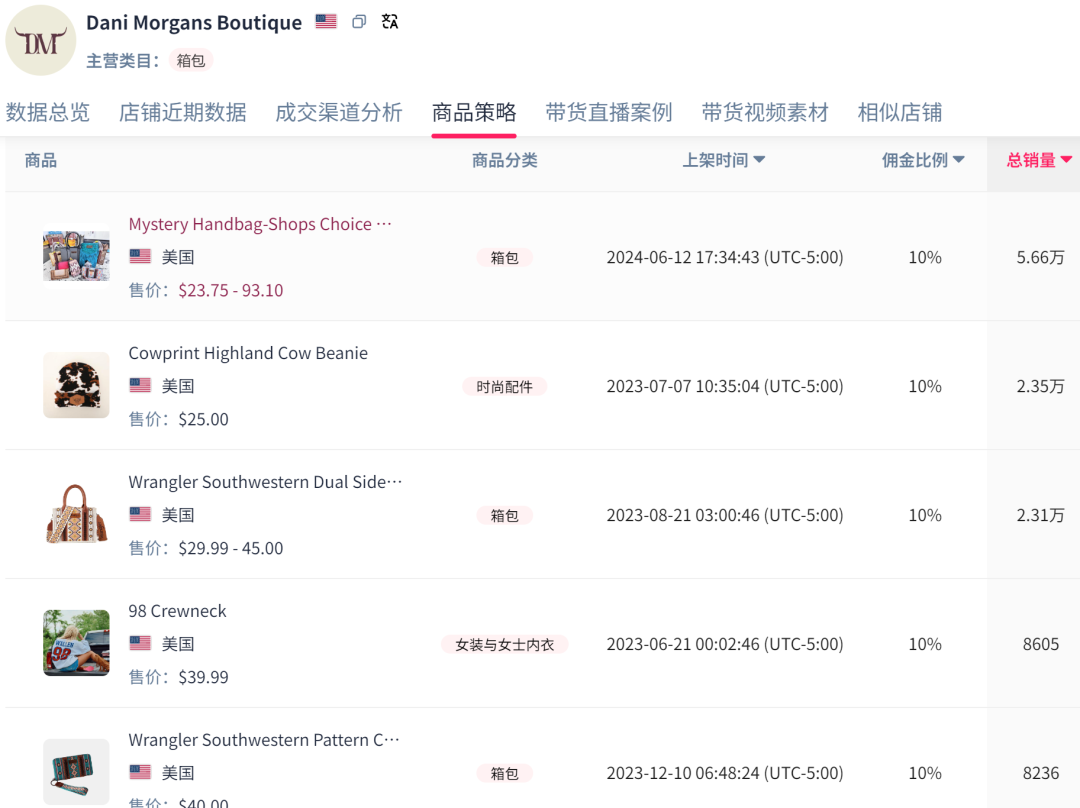Screen dimensions: 1080x808
Task: Click total sales value 8236
Action: [1041, 773]
